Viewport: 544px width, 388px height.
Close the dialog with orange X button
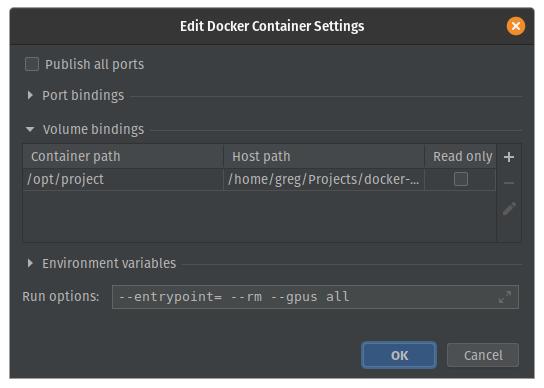(516, 26)
